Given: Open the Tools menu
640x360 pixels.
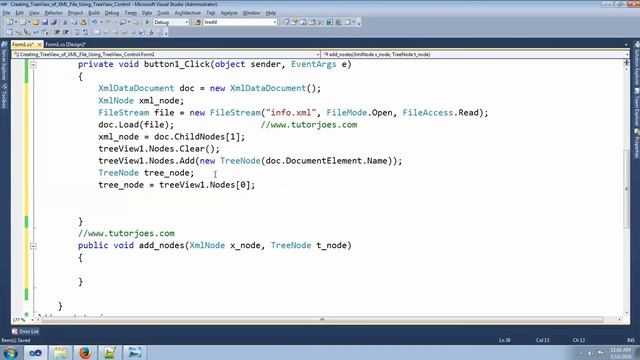Looking at the screenshot, I should tap(163, 13).
